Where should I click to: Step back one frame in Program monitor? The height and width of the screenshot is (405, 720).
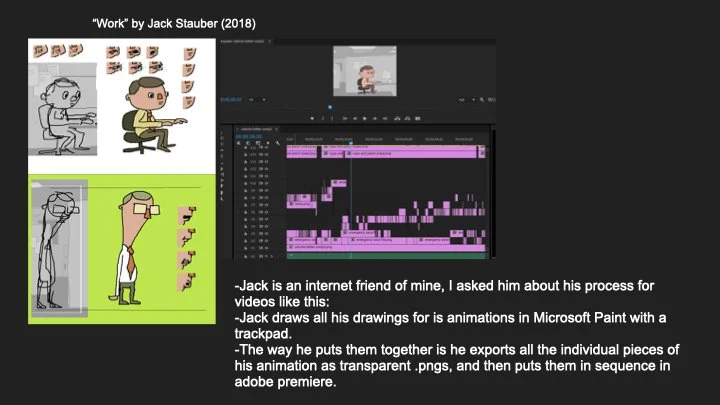tap(355, 118)
